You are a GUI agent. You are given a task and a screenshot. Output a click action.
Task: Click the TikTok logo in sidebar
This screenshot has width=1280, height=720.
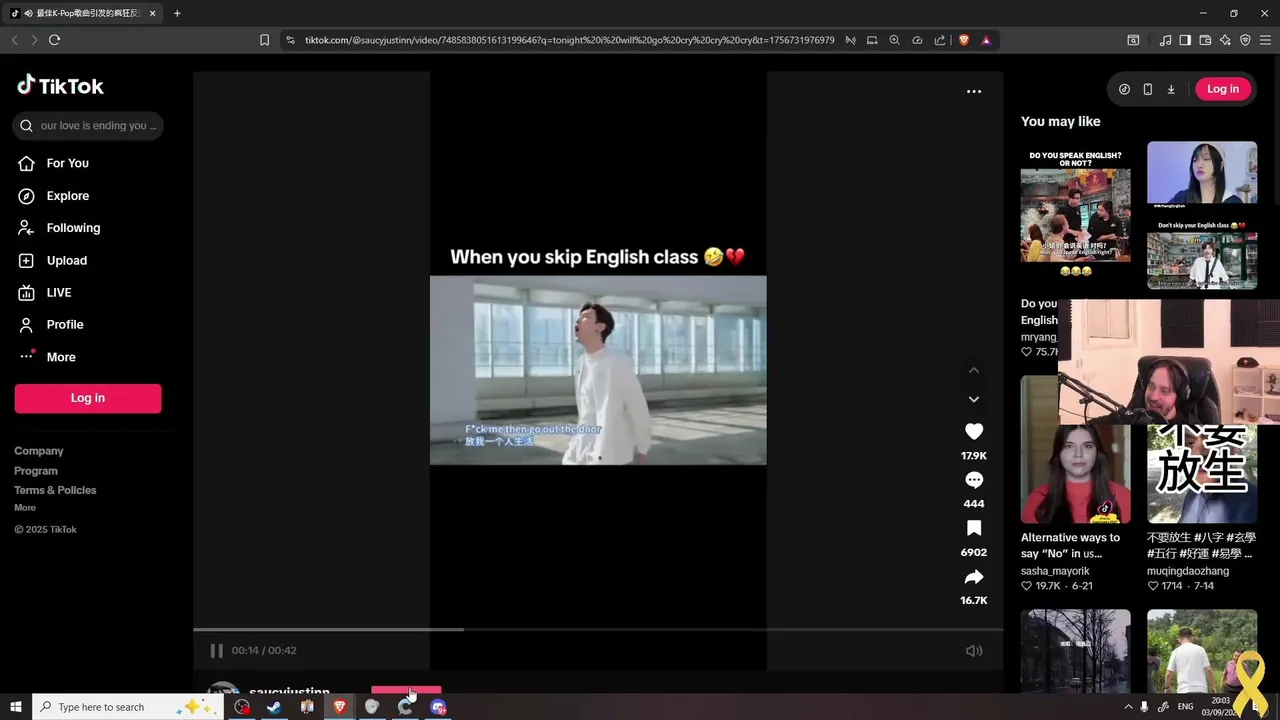60,86
